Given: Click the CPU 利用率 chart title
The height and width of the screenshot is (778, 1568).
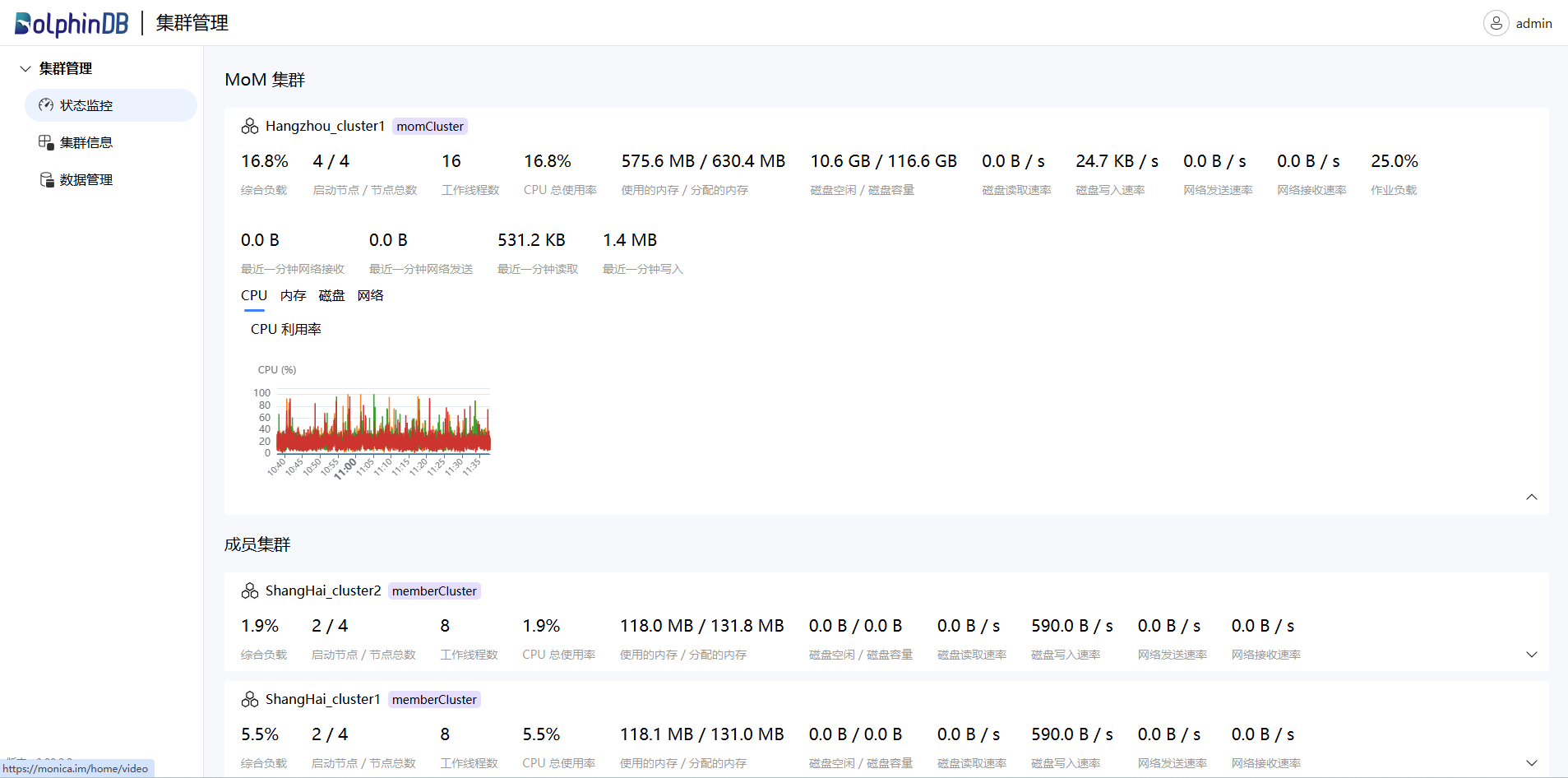Looking at the screenshot, I should coord(286,329).
